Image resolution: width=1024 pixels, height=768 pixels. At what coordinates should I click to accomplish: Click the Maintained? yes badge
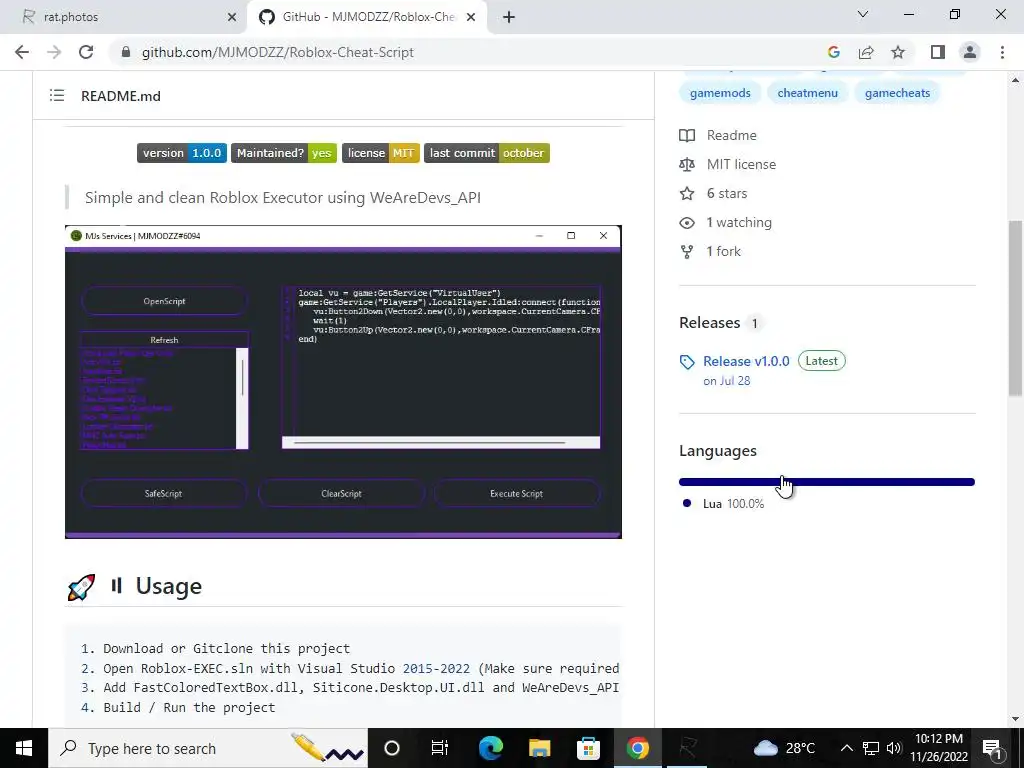[x=283, y=153]
